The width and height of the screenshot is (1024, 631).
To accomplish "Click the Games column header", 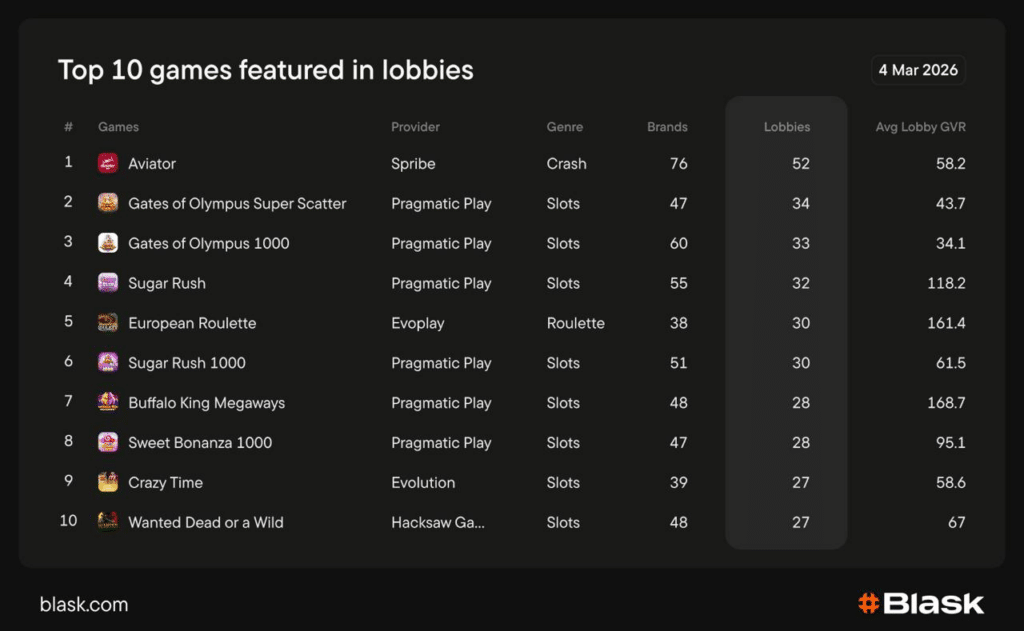I will [x=118, y=127].
